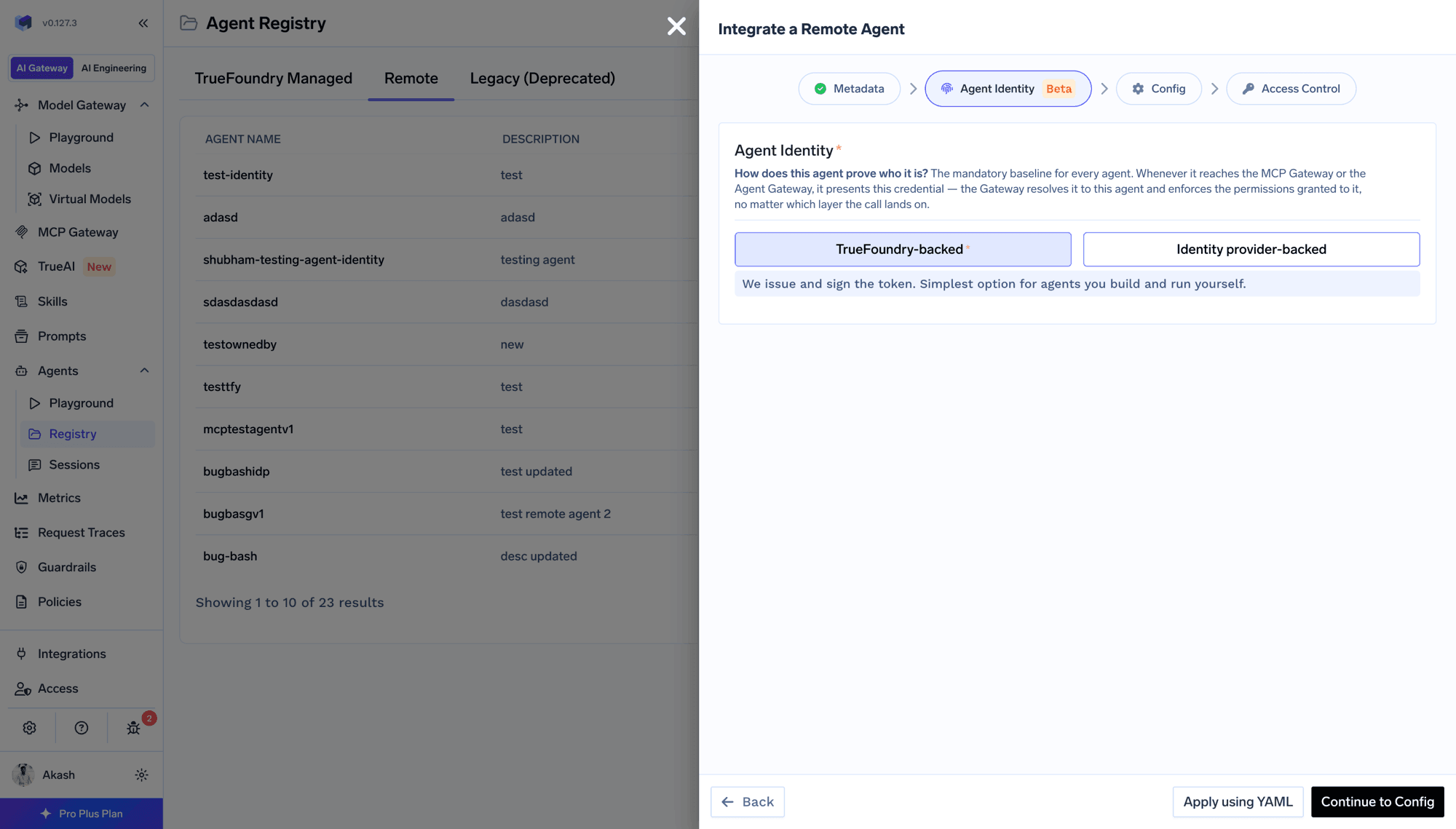Open the help question mark icon

coord(82,728)
